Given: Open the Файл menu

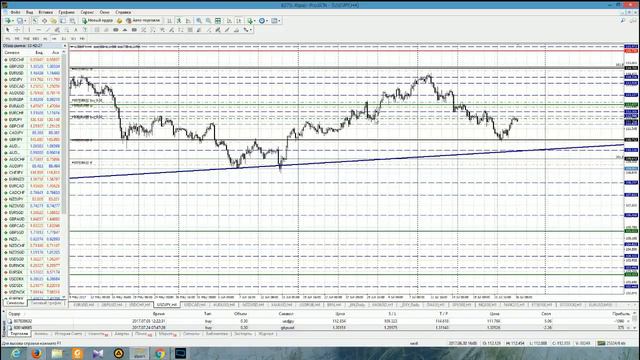Looking at the screenshot, I should click(x=15, y=12).
